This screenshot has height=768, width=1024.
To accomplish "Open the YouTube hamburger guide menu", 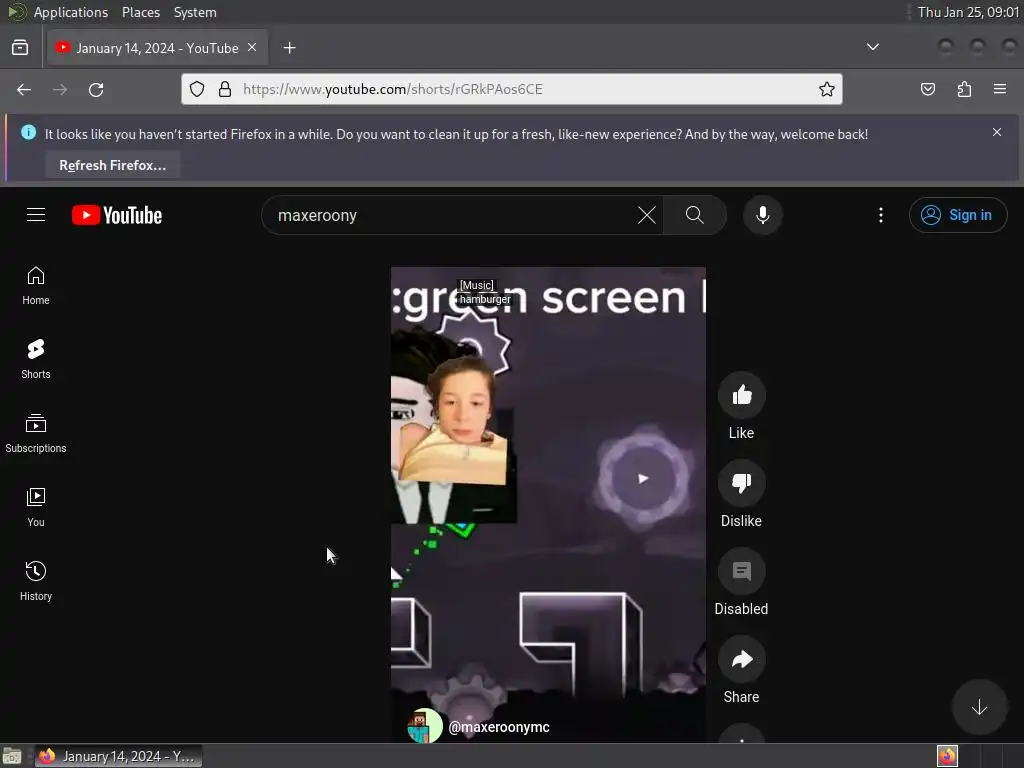I will [x=36, y=215].
